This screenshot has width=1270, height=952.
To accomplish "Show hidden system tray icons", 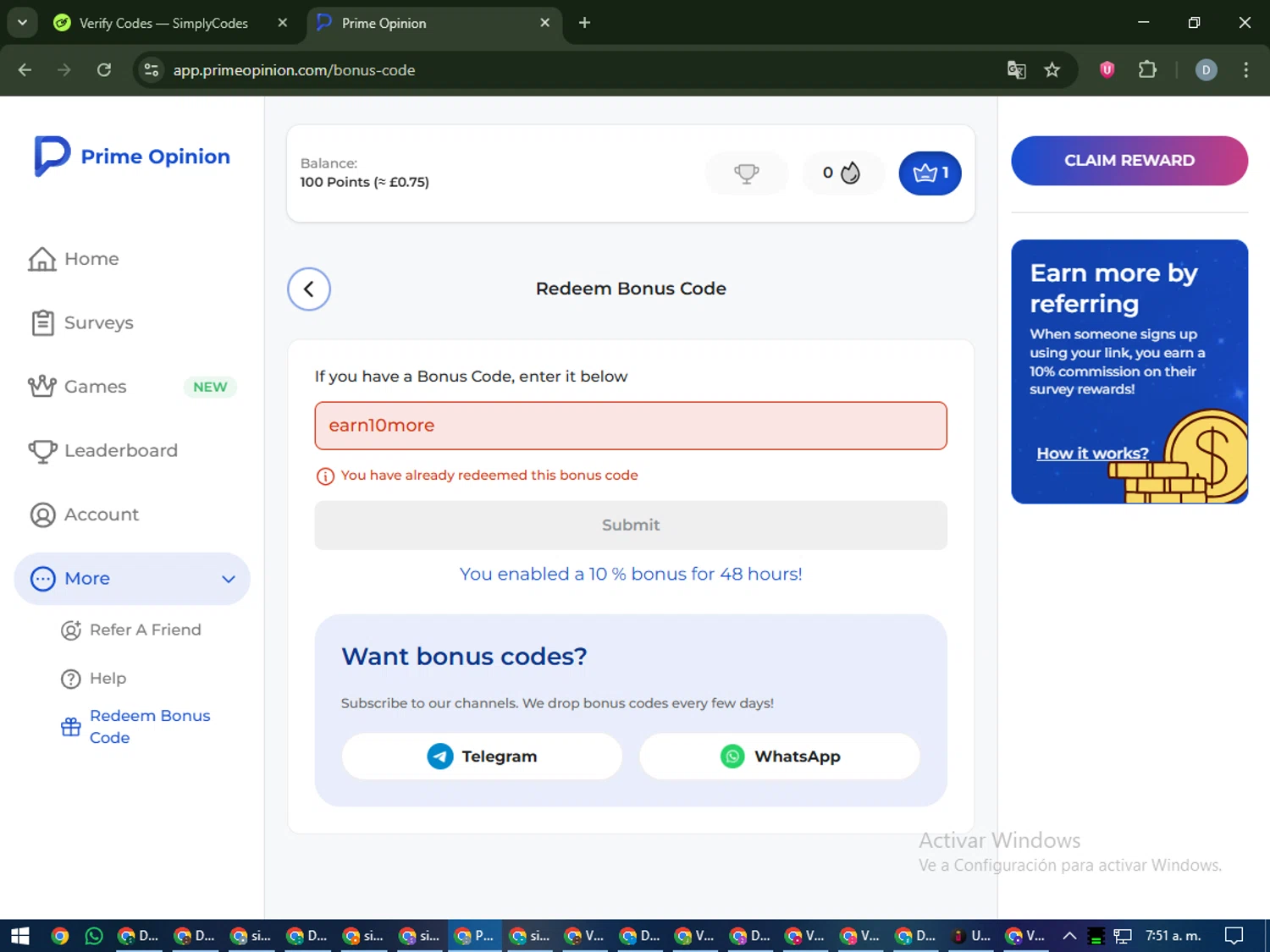I will [x=1069, y=936].
